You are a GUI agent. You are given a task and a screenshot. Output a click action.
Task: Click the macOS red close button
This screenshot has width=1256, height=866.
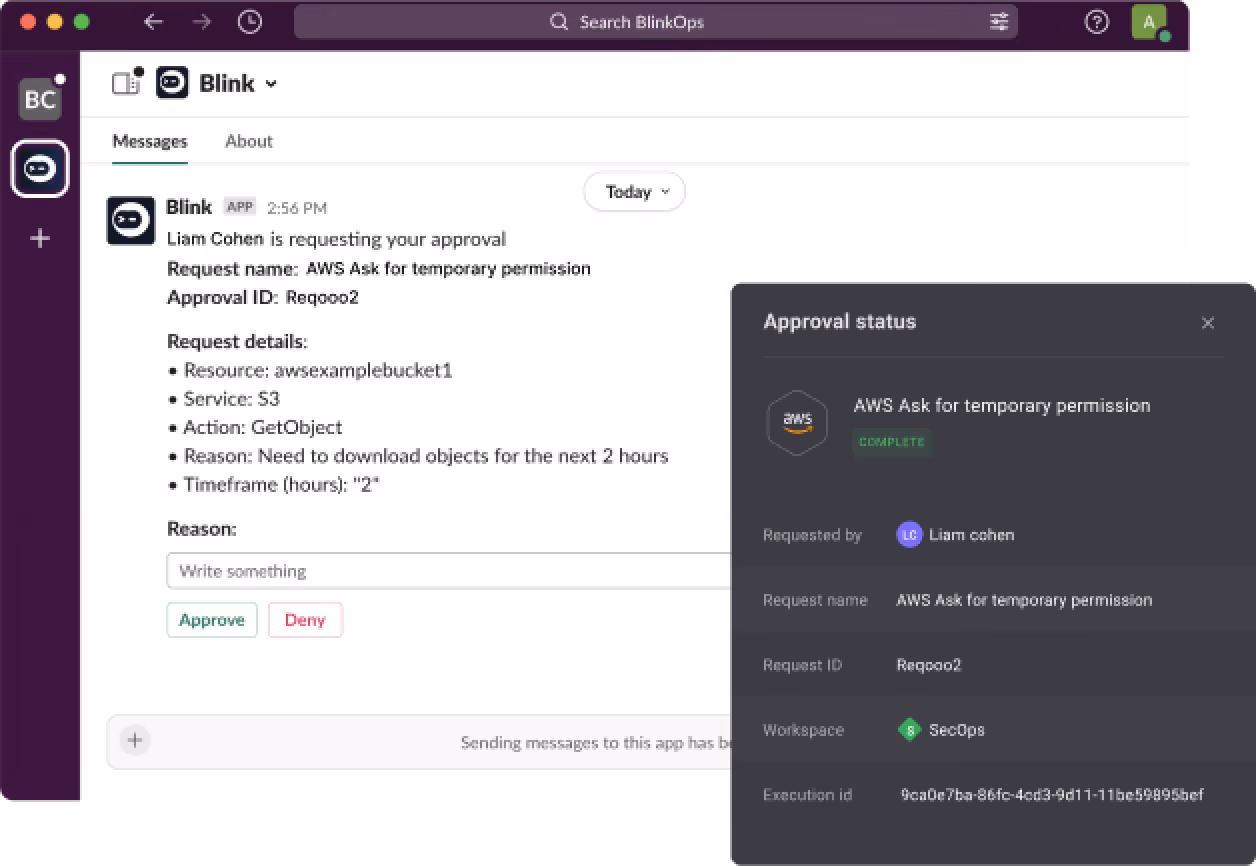coord(27,21)
